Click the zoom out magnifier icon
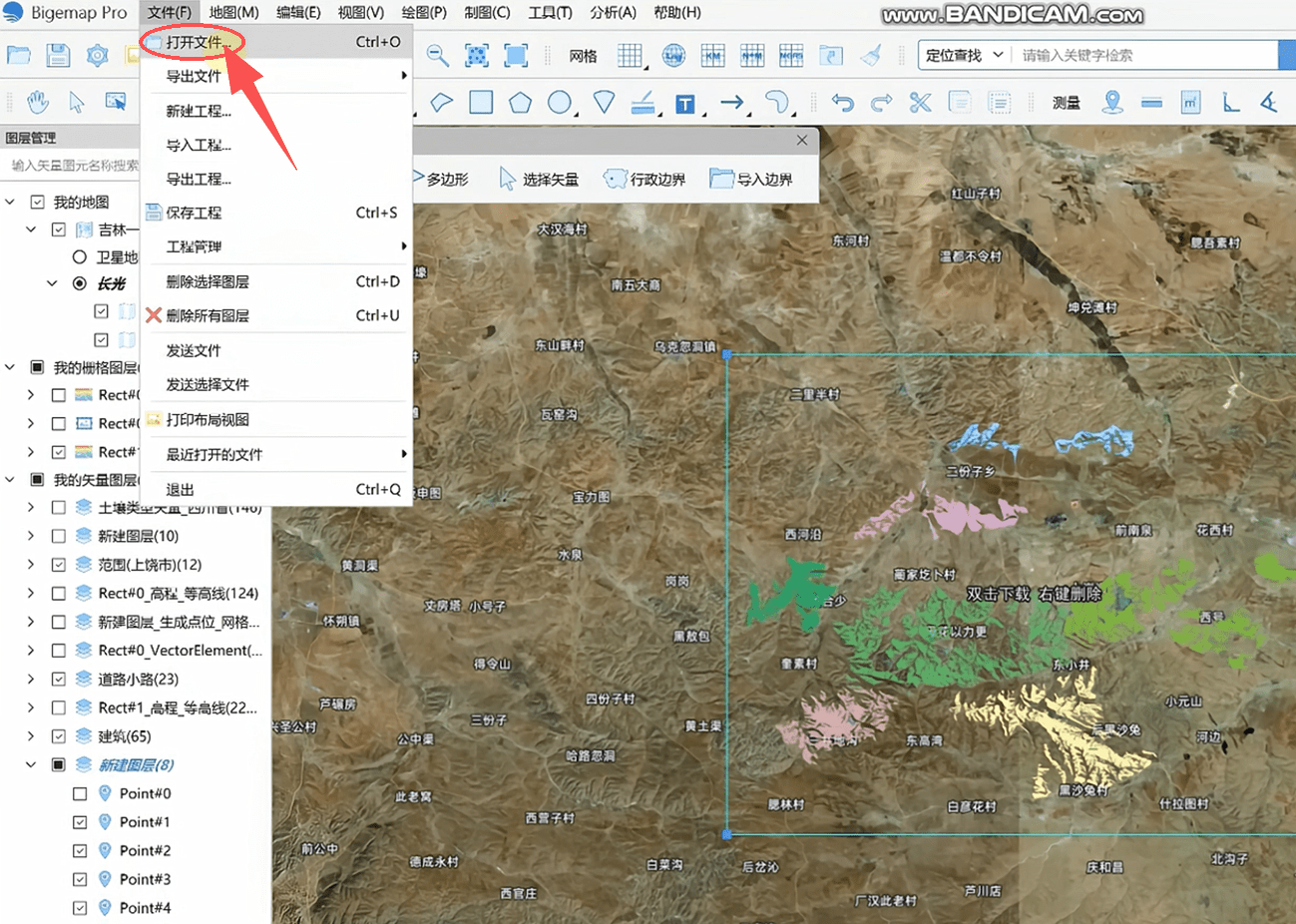This screenshot has width=1296, height=924. [x=437, y=56]
